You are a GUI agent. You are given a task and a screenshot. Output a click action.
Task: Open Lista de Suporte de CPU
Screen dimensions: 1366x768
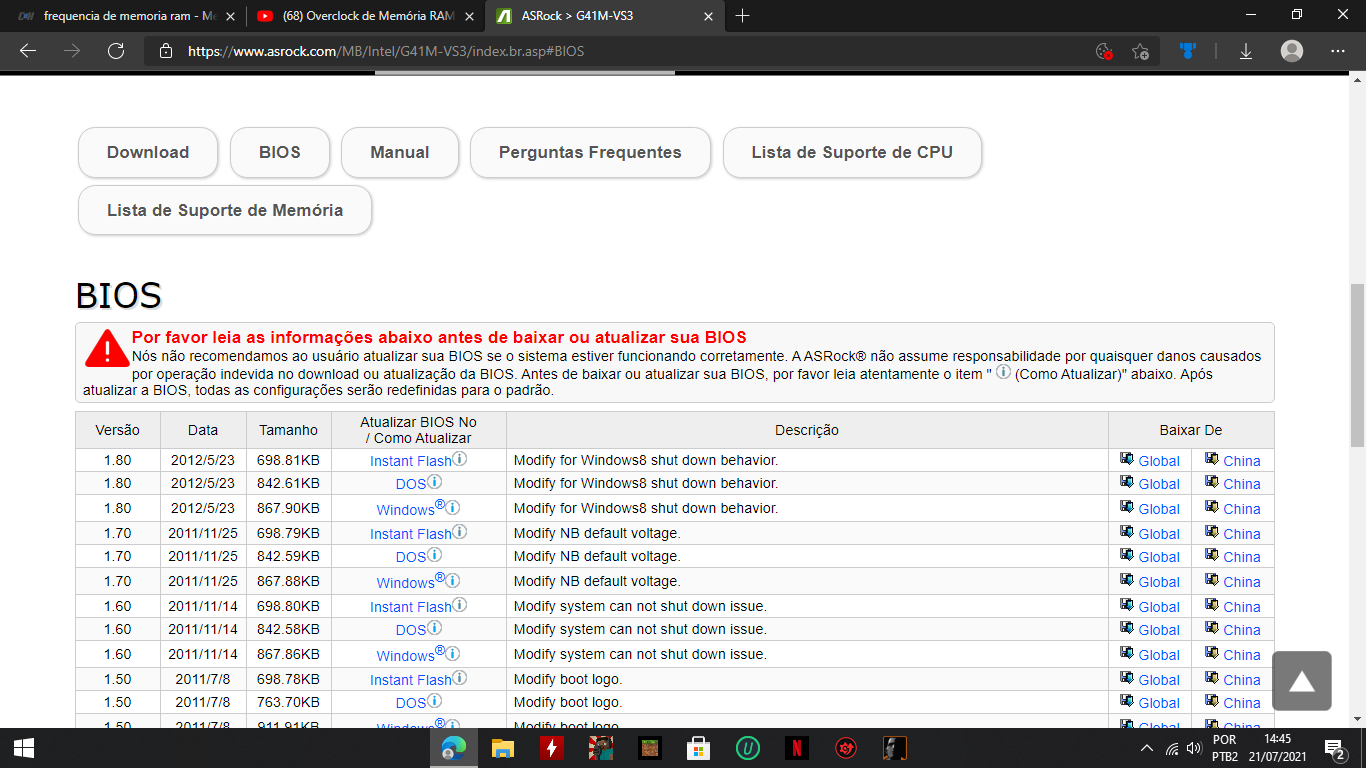click(852, 153)
